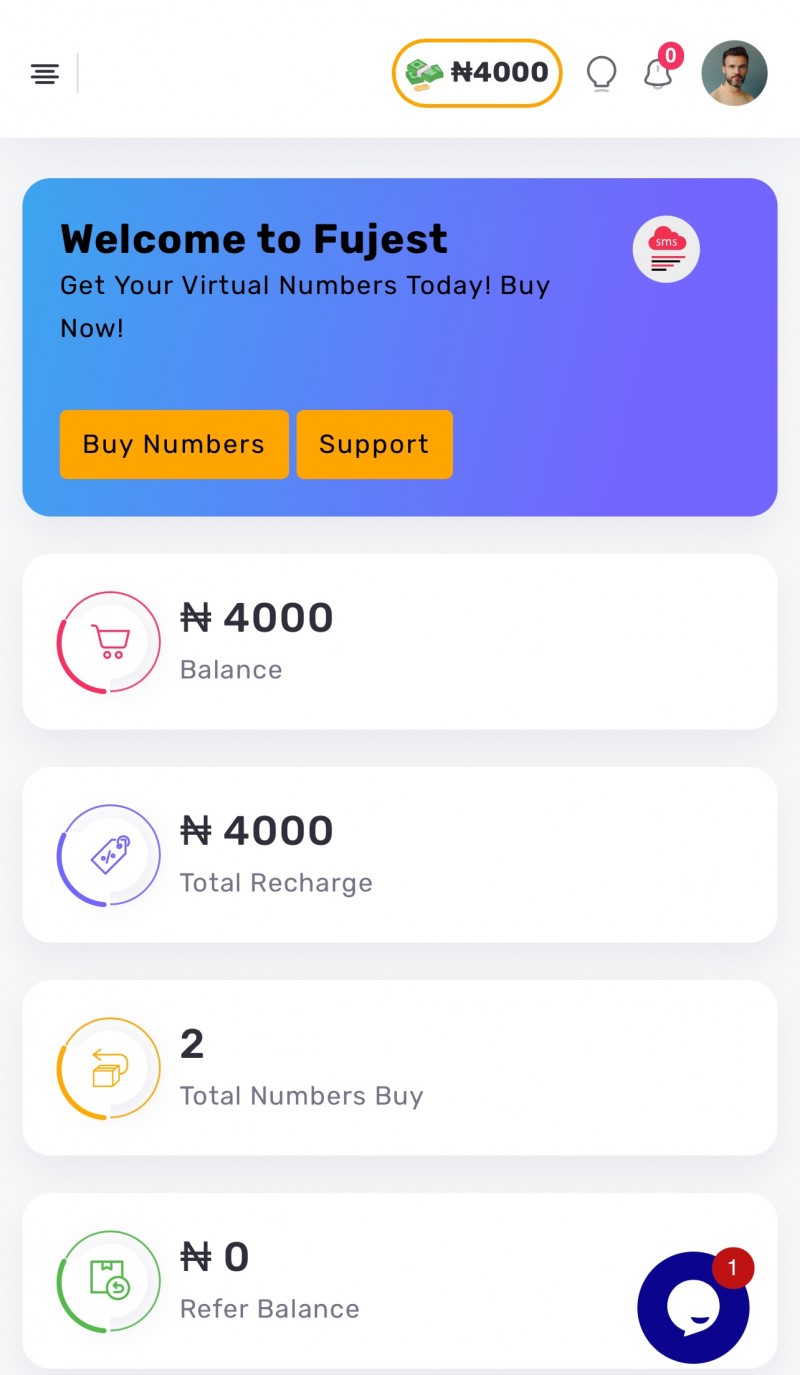This screenshot has height=1375, width=800.
Task: Open the Total Recharge card
Action: [x=450, y=855]
